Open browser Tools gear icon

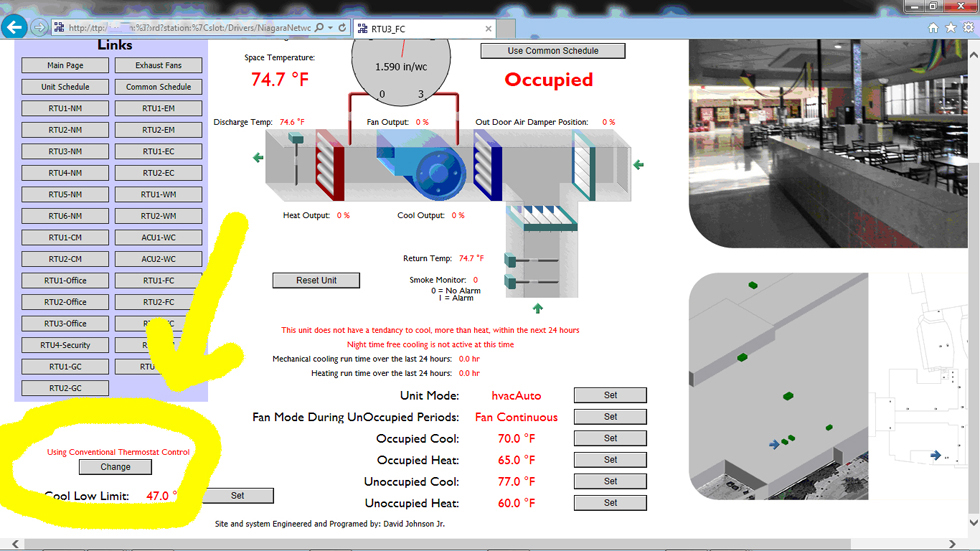[x=968, y=27]
